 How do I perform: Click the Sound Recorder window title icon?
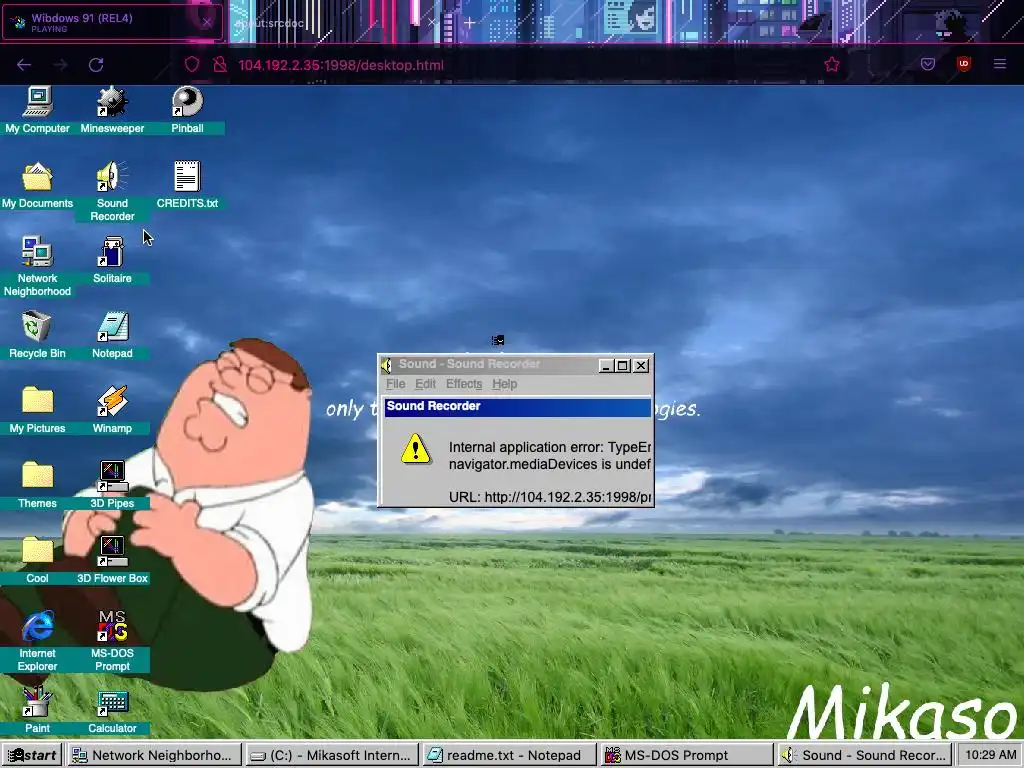tap(387, 365)
